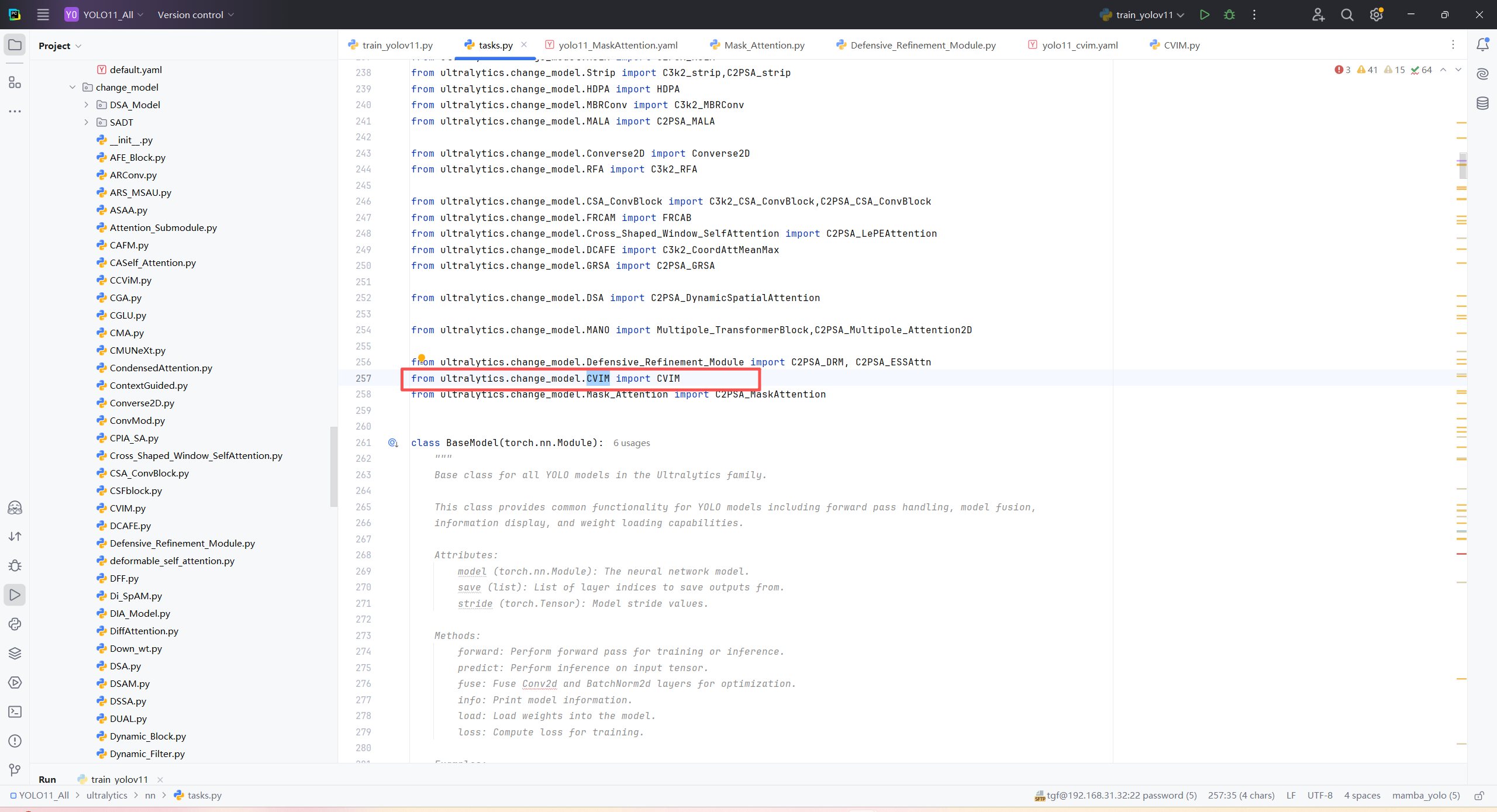The height and width of the screenshot is (812, 1497).
Task: Open the Notifications bell icon
Action: click(x=1482, y=45)
